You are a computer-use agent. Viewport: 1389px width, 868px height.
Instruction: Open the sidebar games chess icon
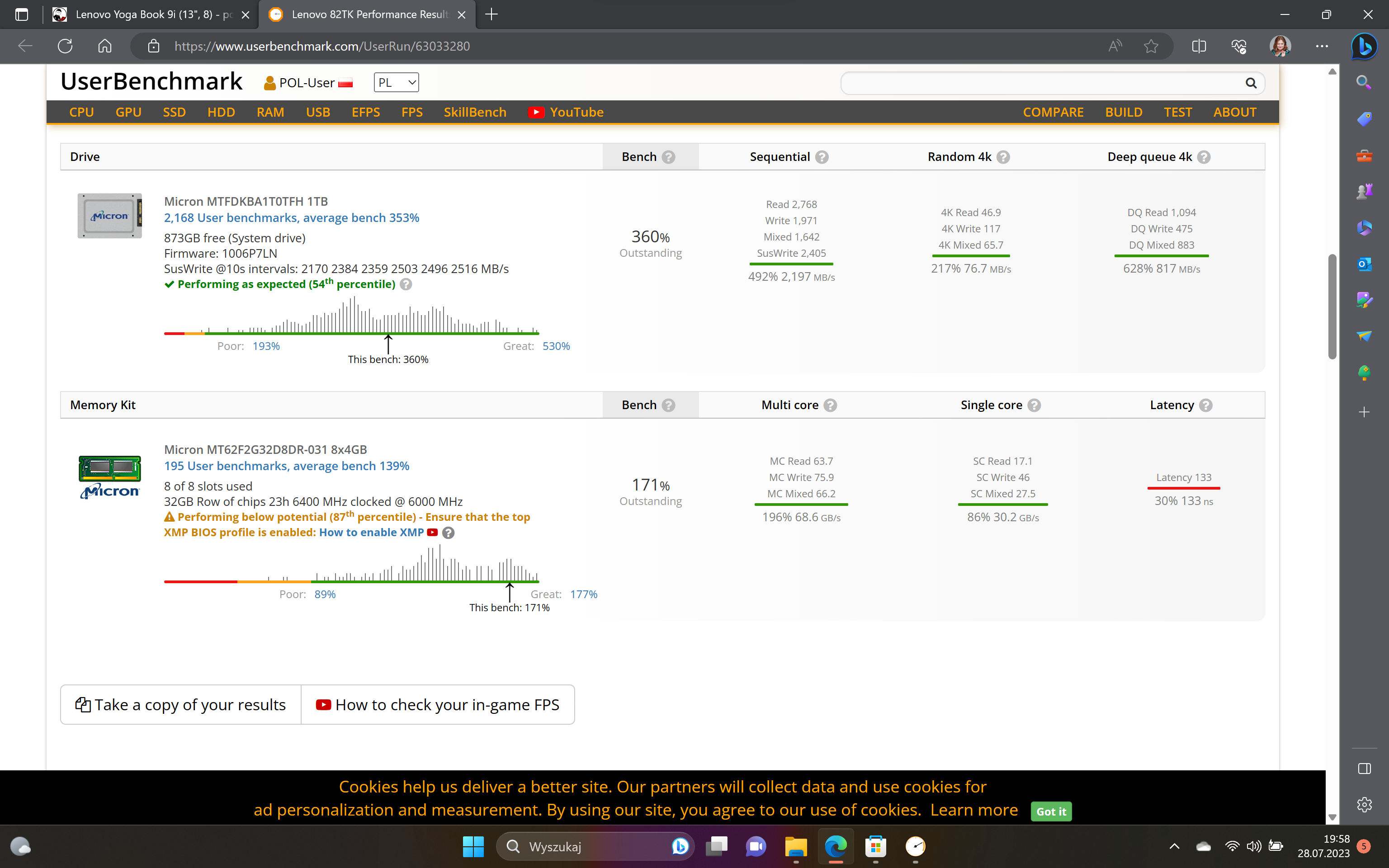[x=1364, y=191]
